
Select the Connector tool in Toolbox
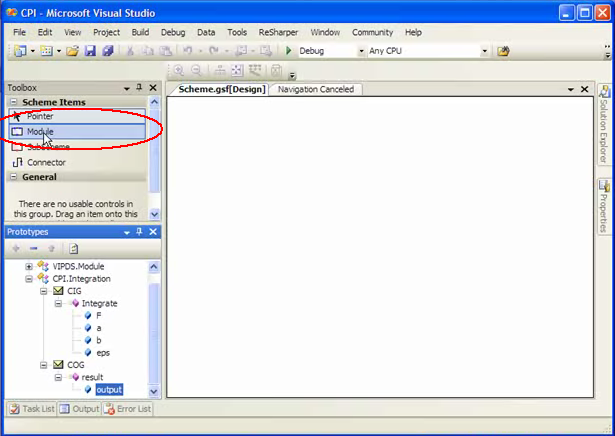(77, 162)
